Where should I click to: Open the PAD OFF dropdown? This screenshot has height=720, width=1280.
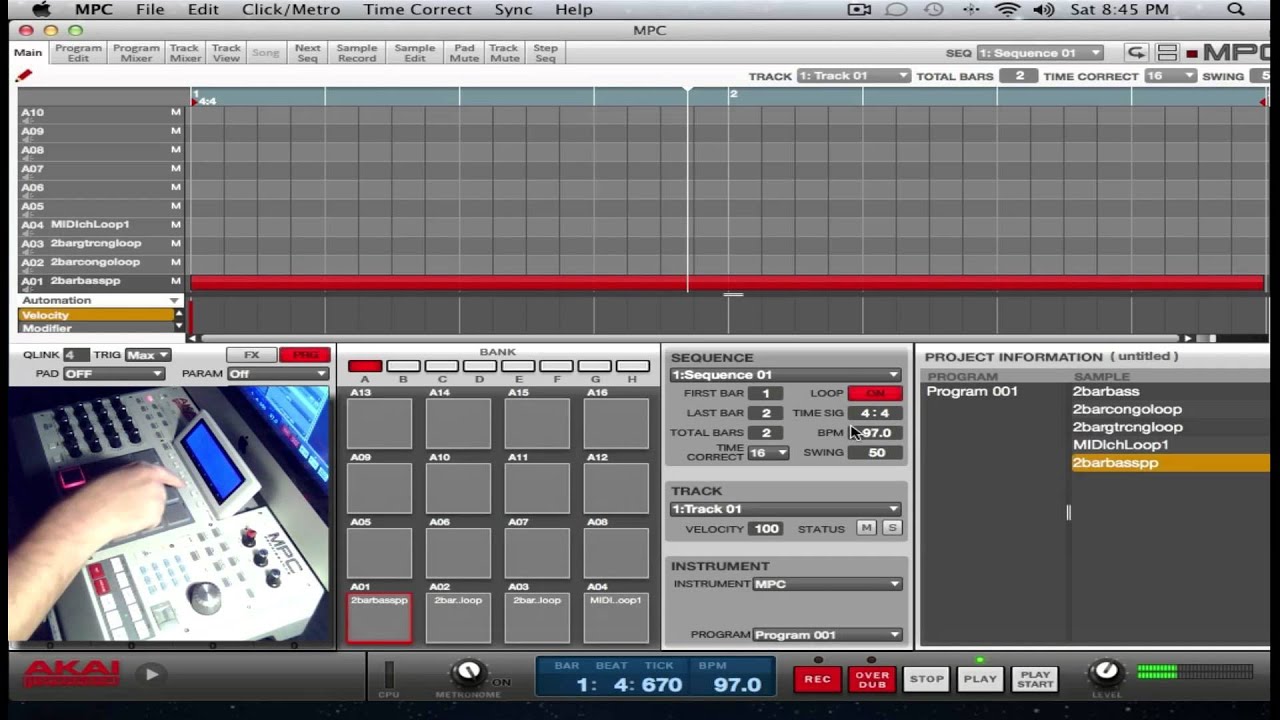point(113,374)
